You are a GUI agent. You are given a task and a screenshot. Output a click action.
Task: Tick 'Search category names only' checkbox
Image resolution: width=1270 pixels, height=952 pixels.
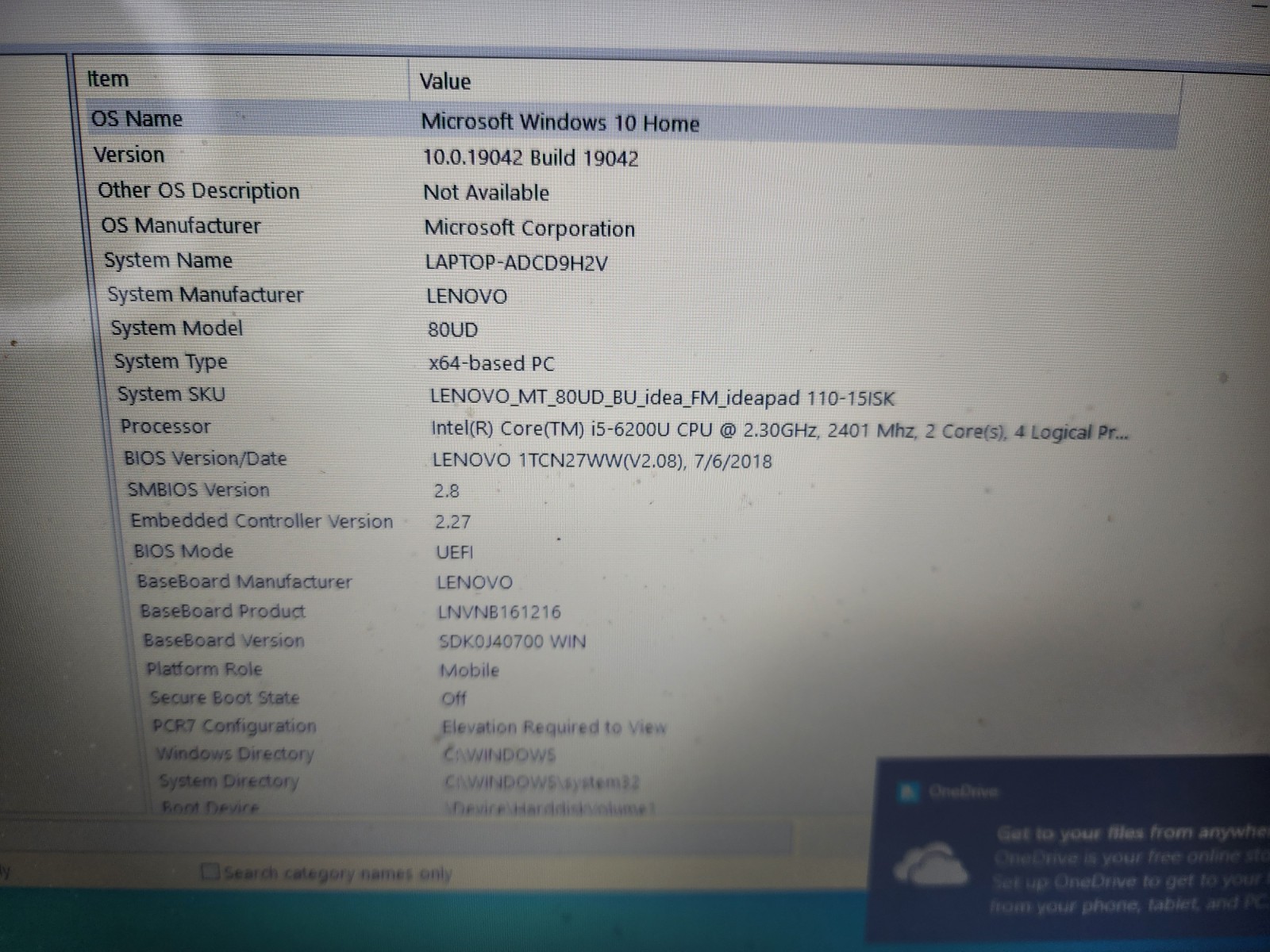pyautogui.click(x=210, y=873)
